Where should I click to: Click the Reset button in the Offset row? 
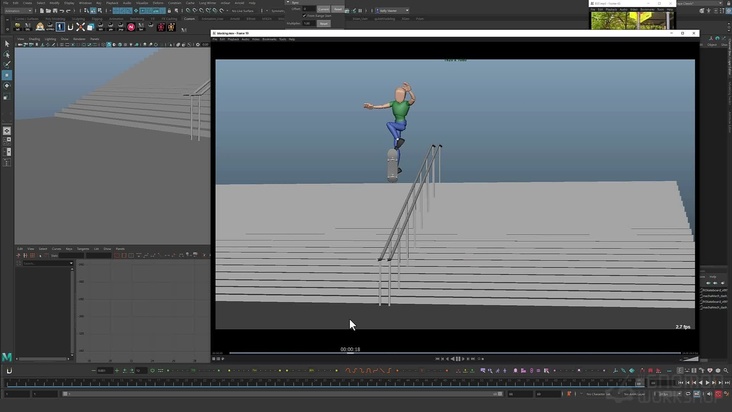tap(338, 9)
